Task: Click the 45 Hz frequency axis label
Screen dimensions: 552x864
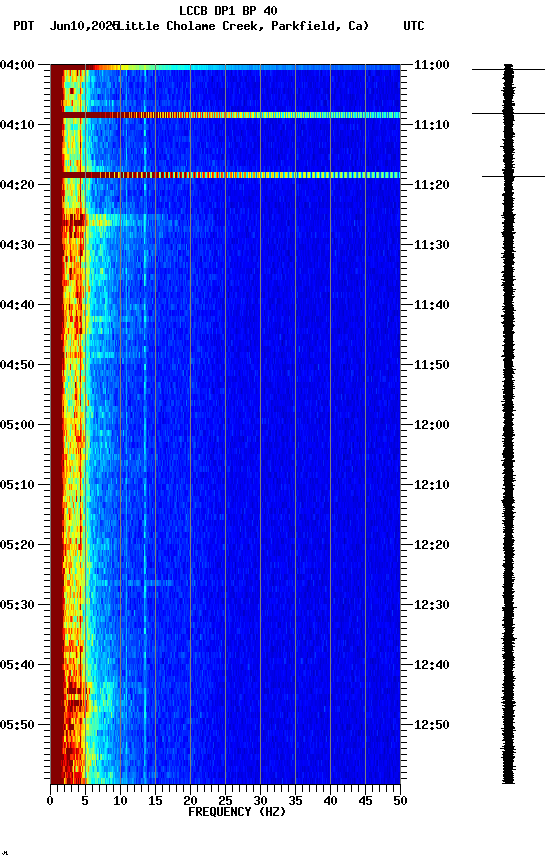Action: coord(365,801)
